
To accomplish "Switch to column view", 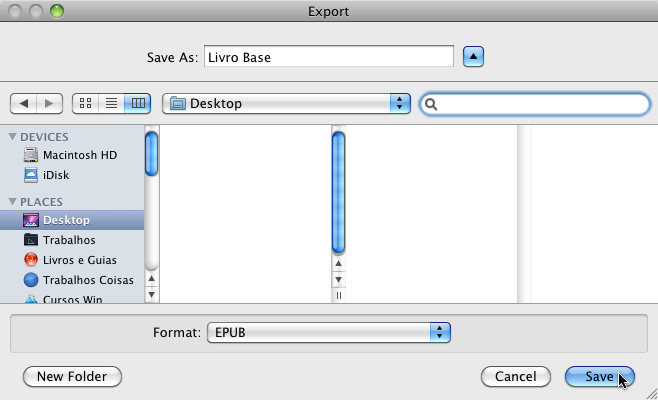I will 138,103.
